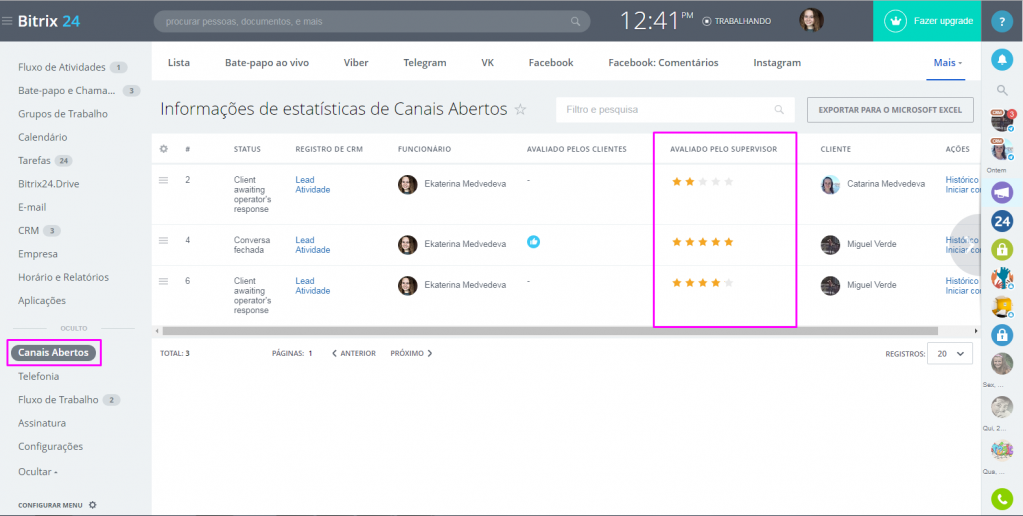Open the purple video call icon in sidebar
The height and width of the screenshot is (516, 1023).
pyautogui.click(x=1002, y=192)
